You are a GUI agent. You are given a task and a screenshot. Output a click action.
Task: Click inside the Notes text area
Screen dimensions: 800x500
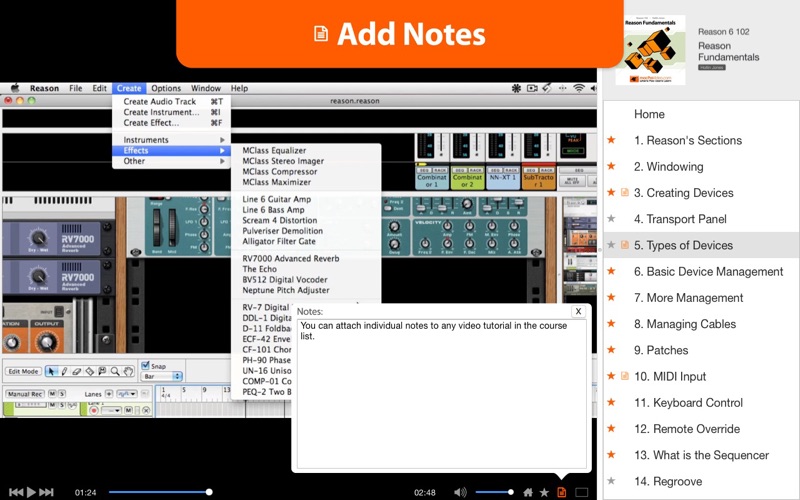(x=441, y=393)
